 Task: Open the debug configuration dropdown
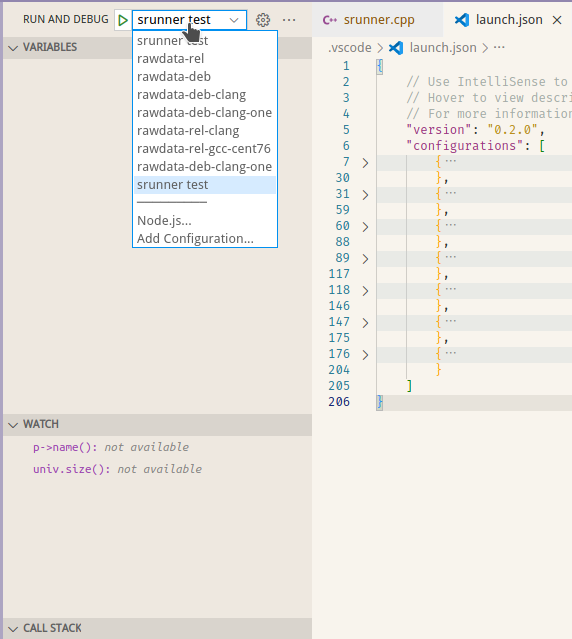[189, 20]
